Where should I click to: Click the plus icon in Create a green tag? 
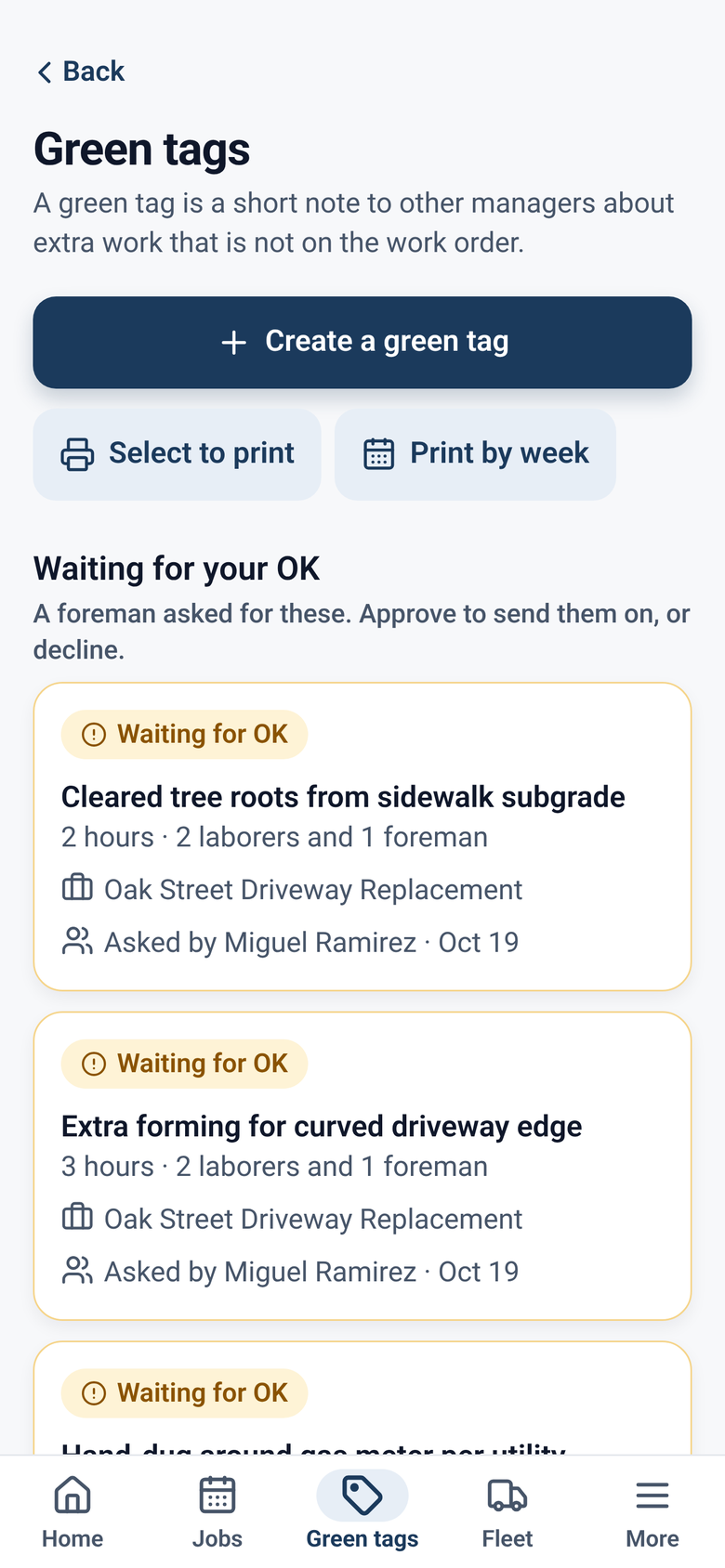234,342
